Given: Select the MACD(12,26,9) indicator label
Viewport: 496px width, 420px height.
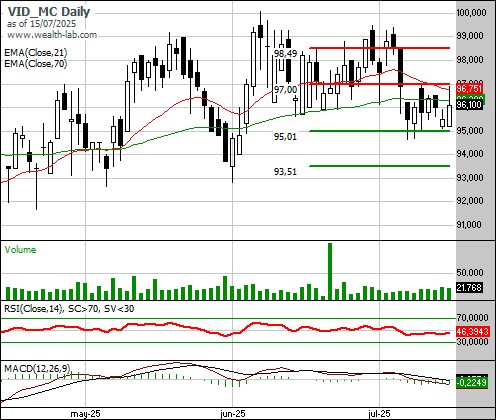Looking at the screenshot, I should [37, 368].
